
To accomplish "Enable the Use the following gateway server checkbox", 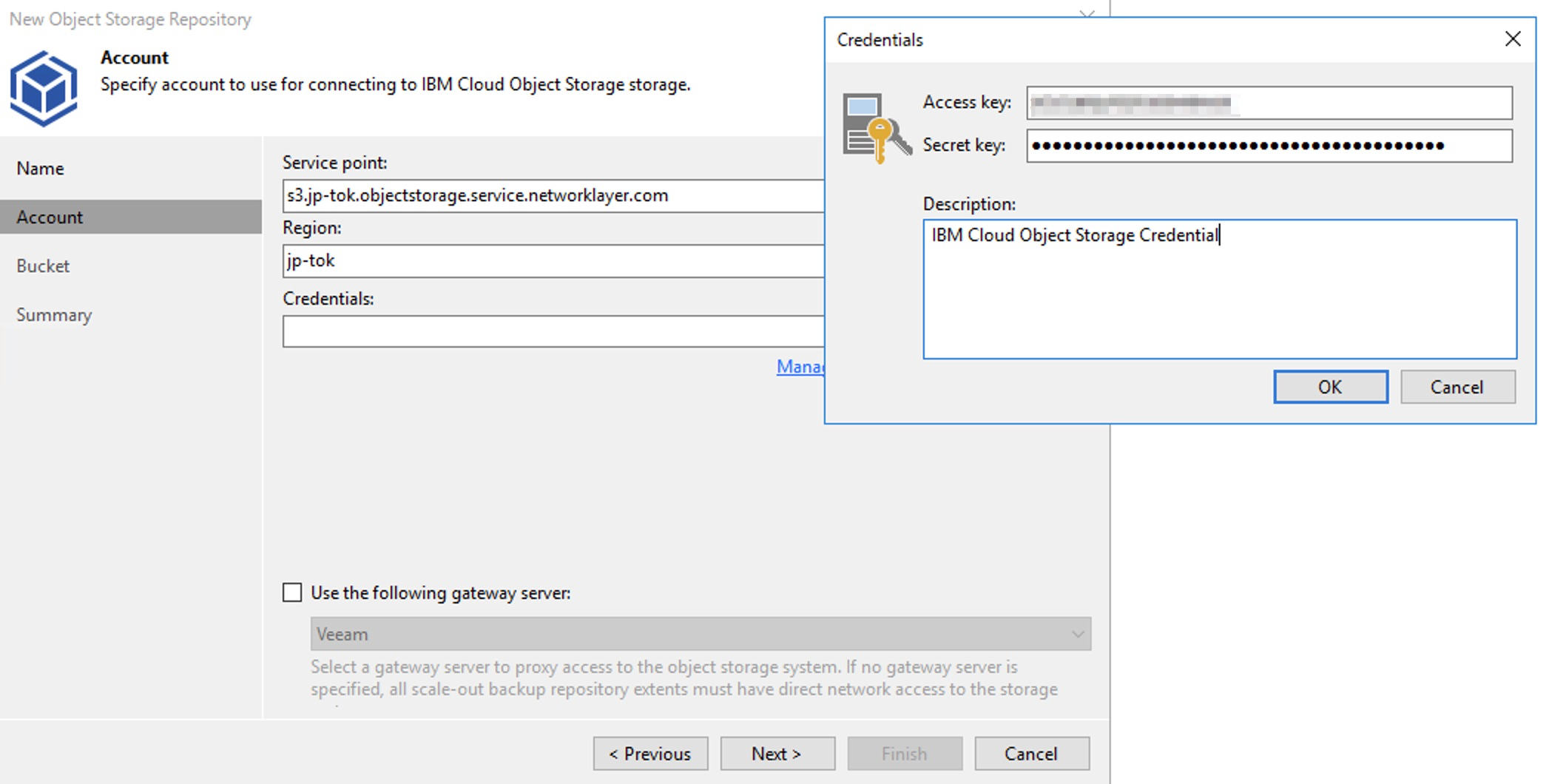I will [x=291, y=592].
